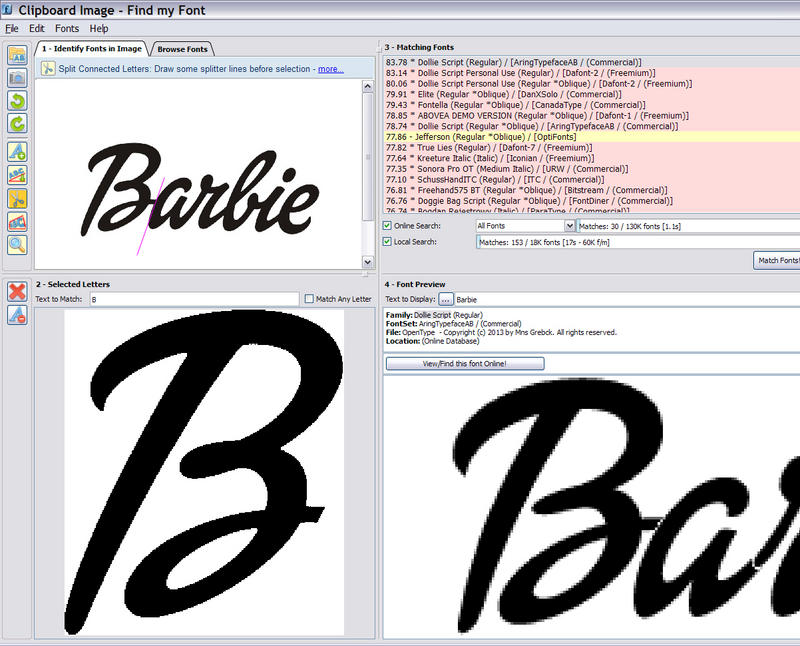This screenshot has width=800, height=646.
Task: Click the scissors icon beside Split Connected Letters
Action: coord(48,68)
